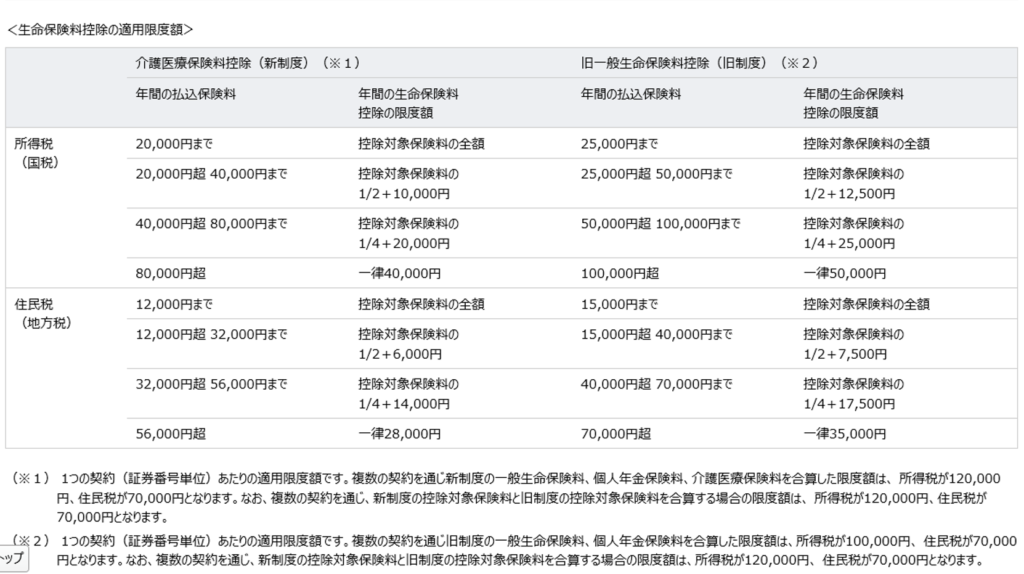Click the 一律35,000円 cell
The height and width of the screenshot is (574, 1024).
click(x=844, y=433)
